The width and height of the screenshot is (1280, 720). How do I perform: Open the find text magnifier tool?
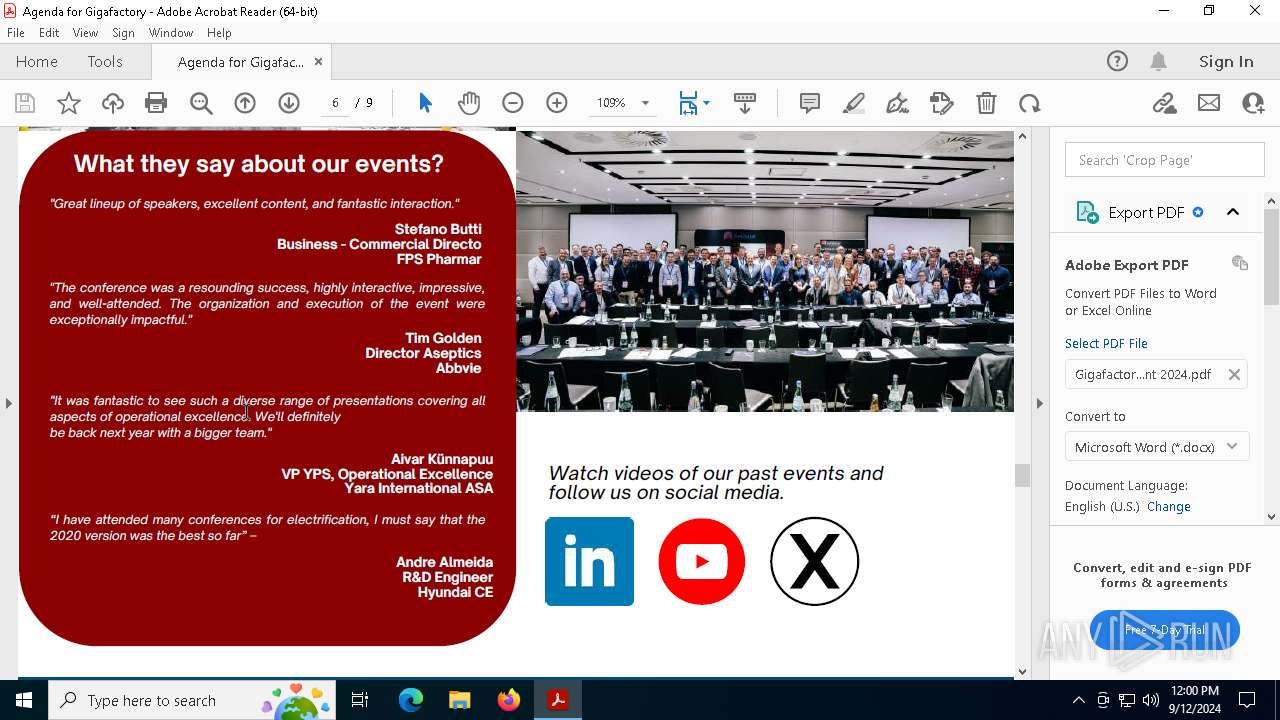pyautogui.click(x=201, y=103)
